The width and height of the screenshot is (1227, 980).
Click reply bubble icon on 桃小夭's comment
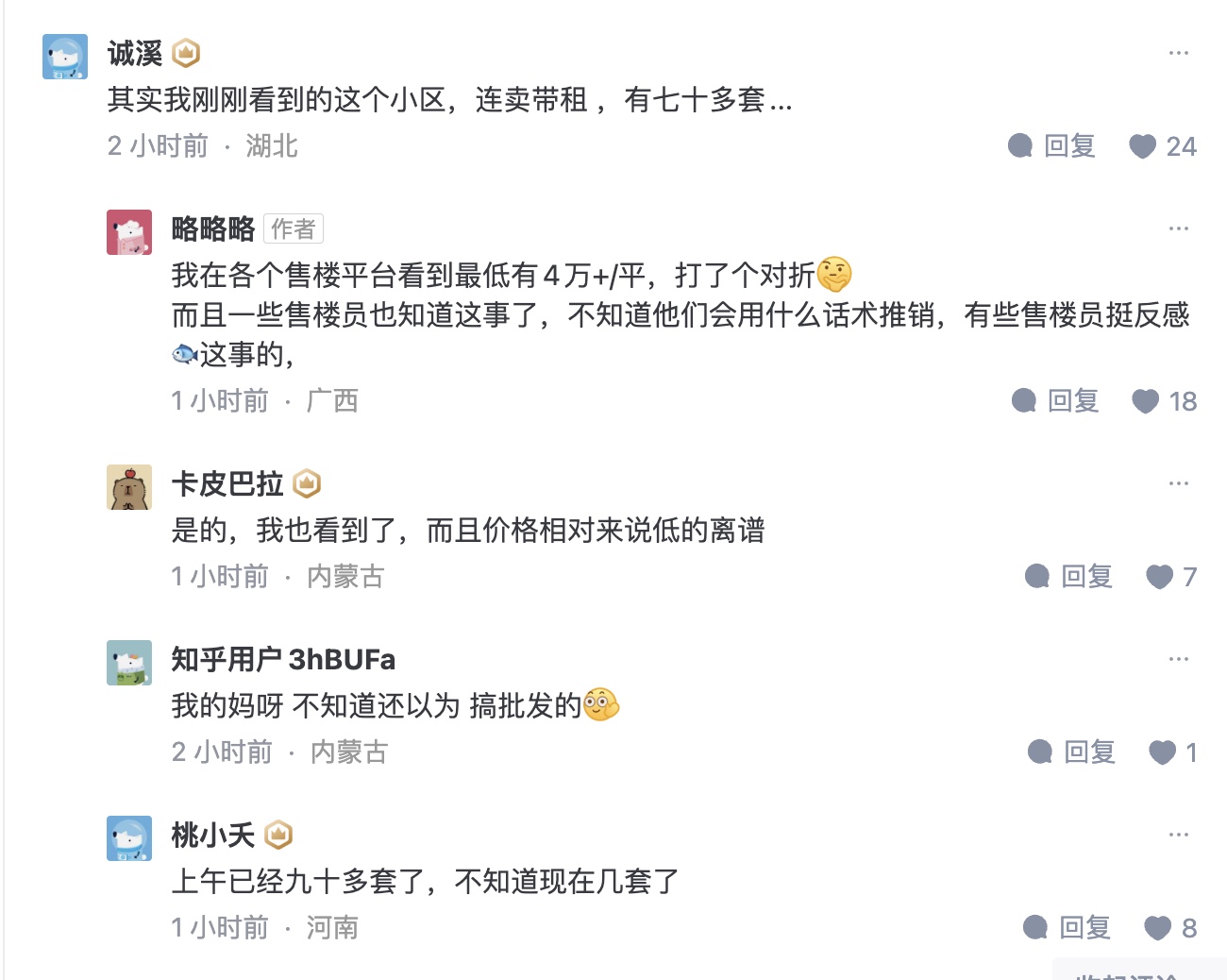[1035, 928]
